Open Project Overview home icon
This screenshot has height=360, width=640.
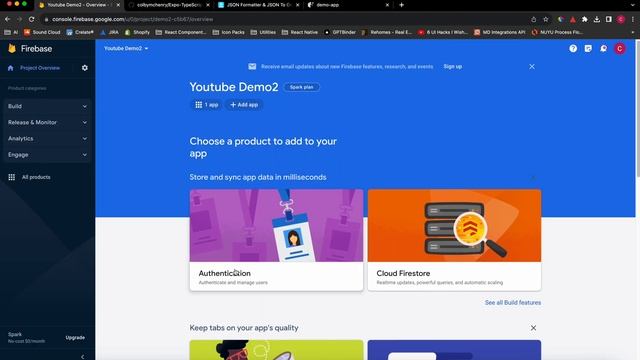(x=11, y=68)
